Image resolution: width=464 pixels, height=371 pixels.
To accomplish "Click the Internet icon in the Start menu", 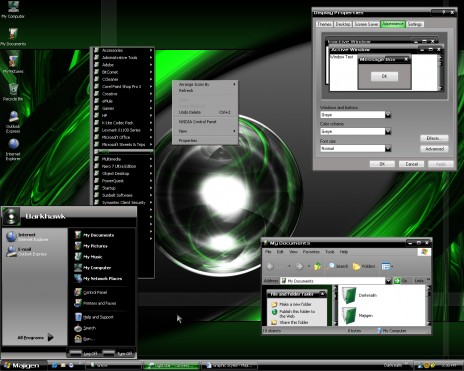I will 11,236.
